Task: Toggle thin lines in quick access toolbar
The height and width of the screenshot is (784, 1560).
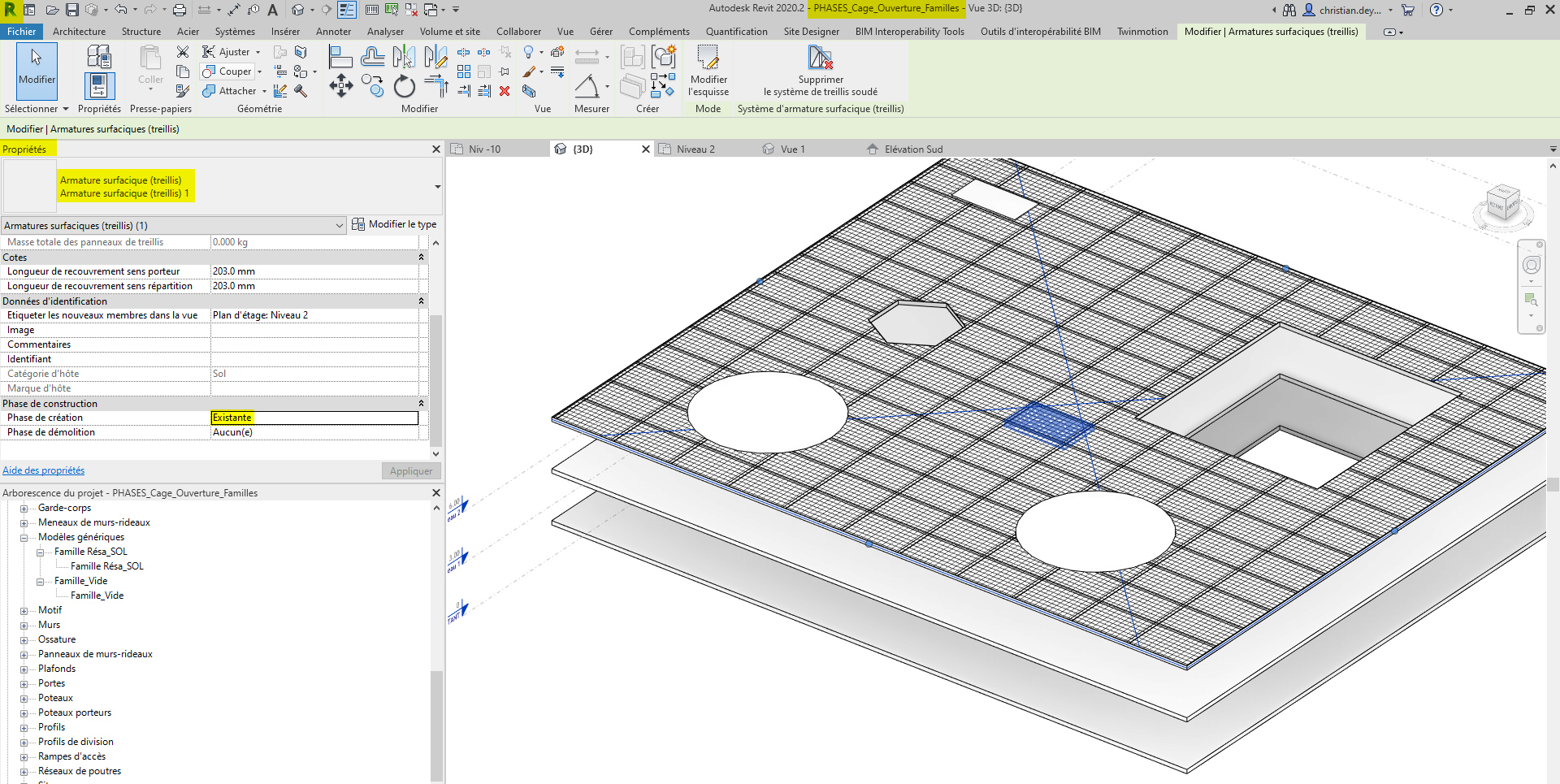Action: tap(347, 10)
